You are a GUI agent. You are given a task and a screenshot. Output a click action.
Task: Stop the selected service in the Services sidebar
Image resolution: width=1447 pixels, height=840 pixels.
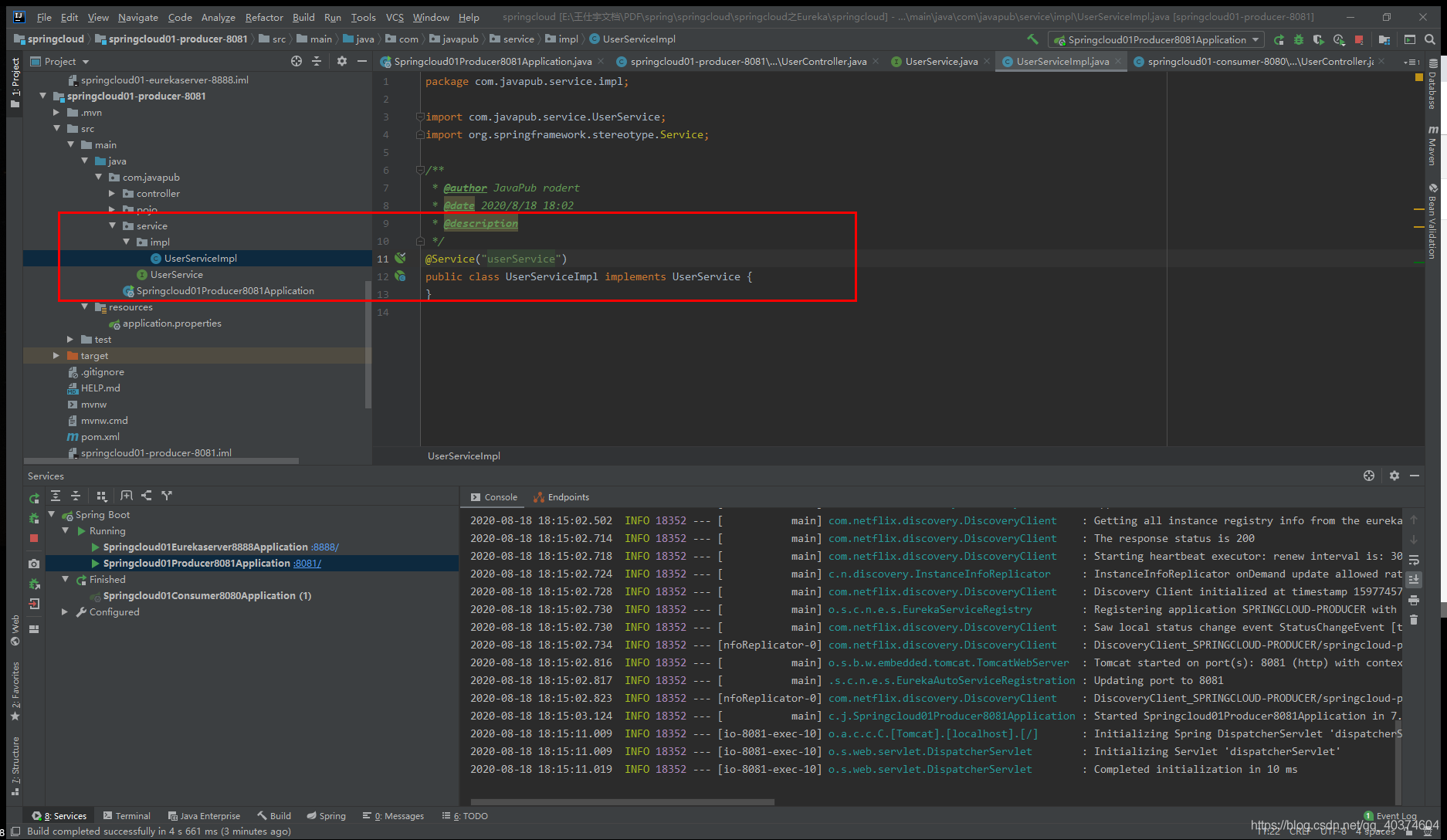34,538
